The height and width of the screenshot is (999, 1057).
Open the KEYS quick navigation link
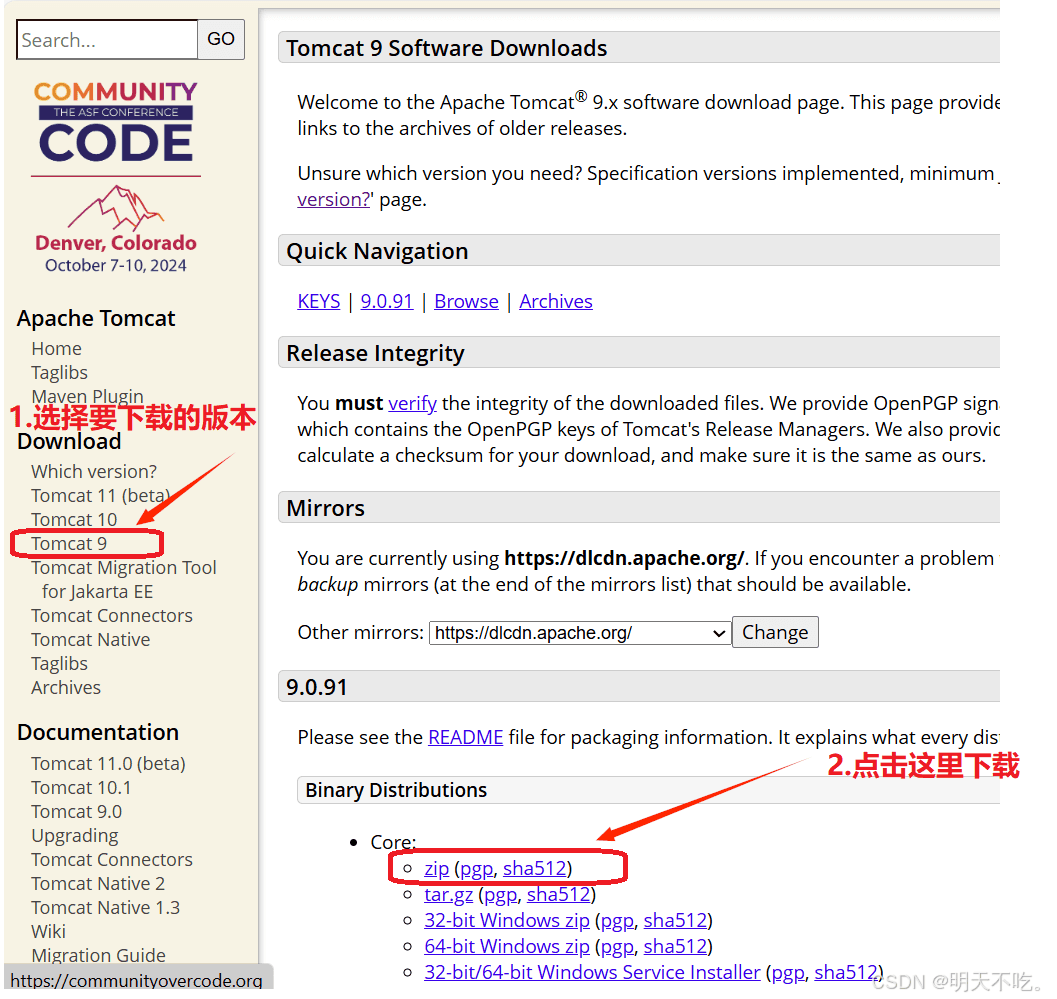coord(318,302)
